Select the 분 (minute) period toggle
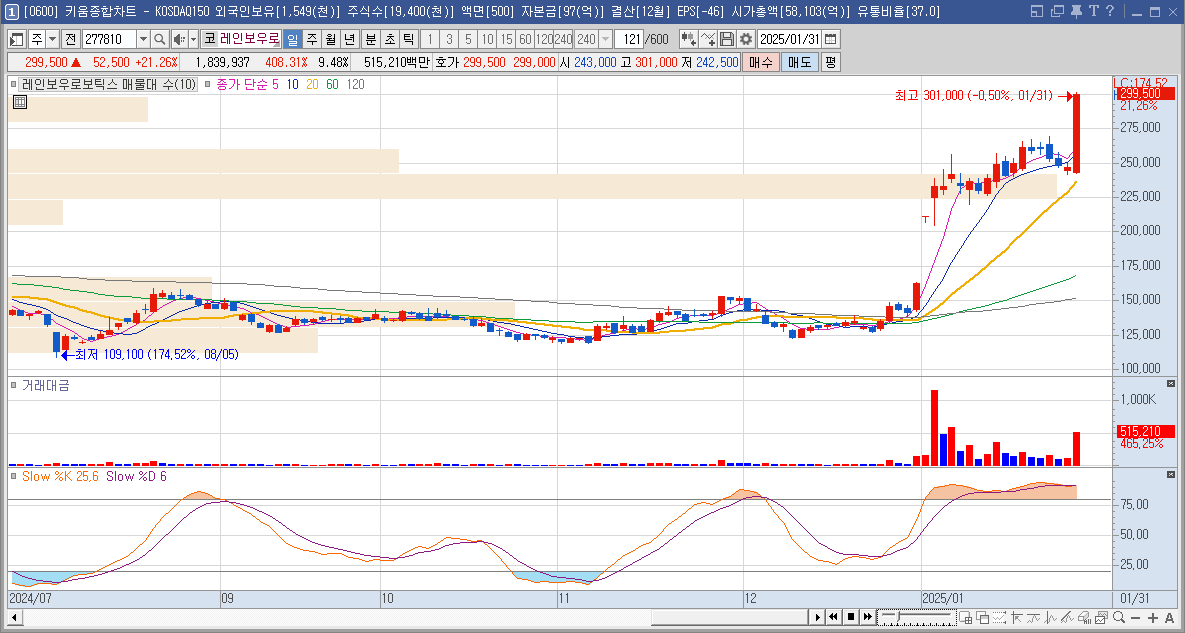 [370, 39]
